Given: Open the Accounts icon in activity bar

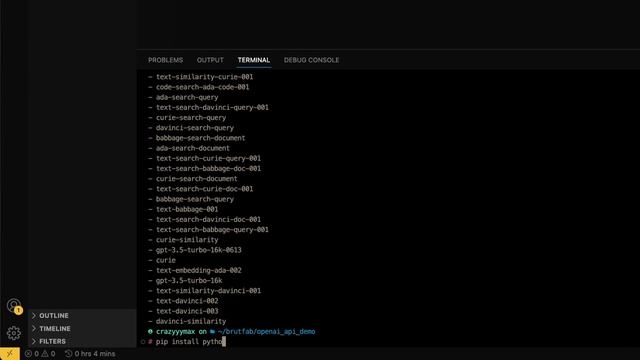Looking at the screenshot, I should 14,306.
